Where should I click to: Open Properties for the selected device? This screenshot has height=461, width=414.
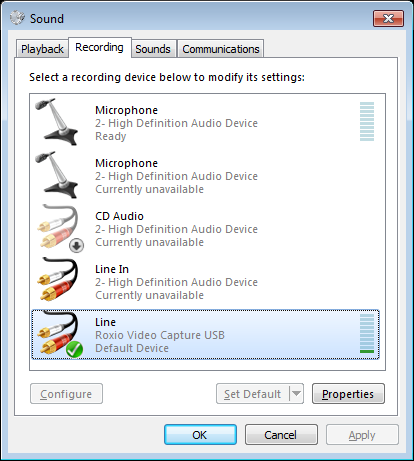click(x=348, y=394)
